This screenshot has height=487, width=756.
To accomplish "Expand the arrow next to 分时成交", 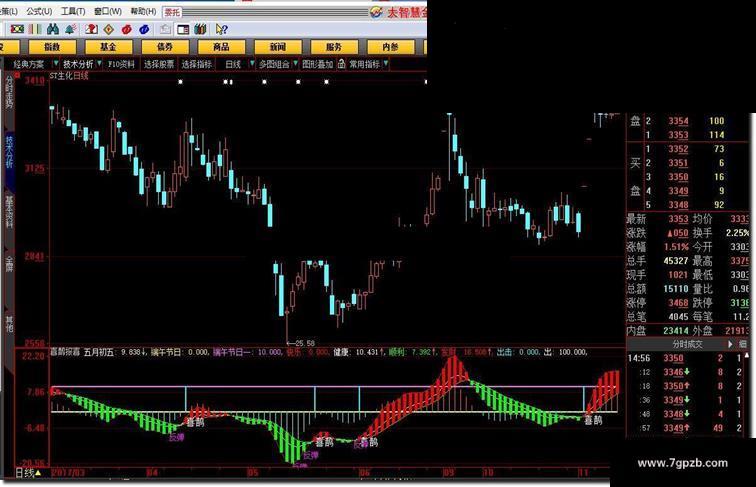I will click(730, 344).
